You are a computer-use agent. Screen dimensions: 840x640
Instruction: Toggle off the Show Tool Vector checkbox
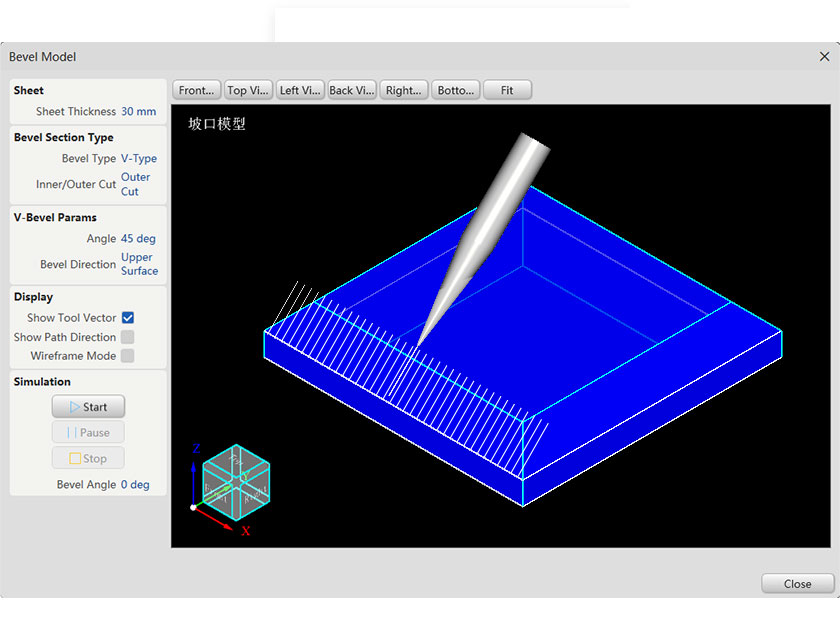pyautogui.click(x=127, y=317)
